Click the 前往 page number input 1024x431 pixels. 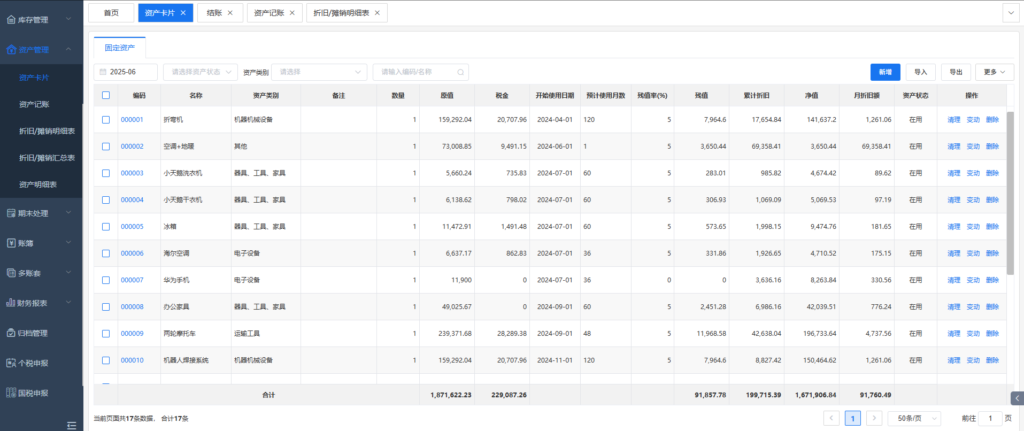coord(990,418)
